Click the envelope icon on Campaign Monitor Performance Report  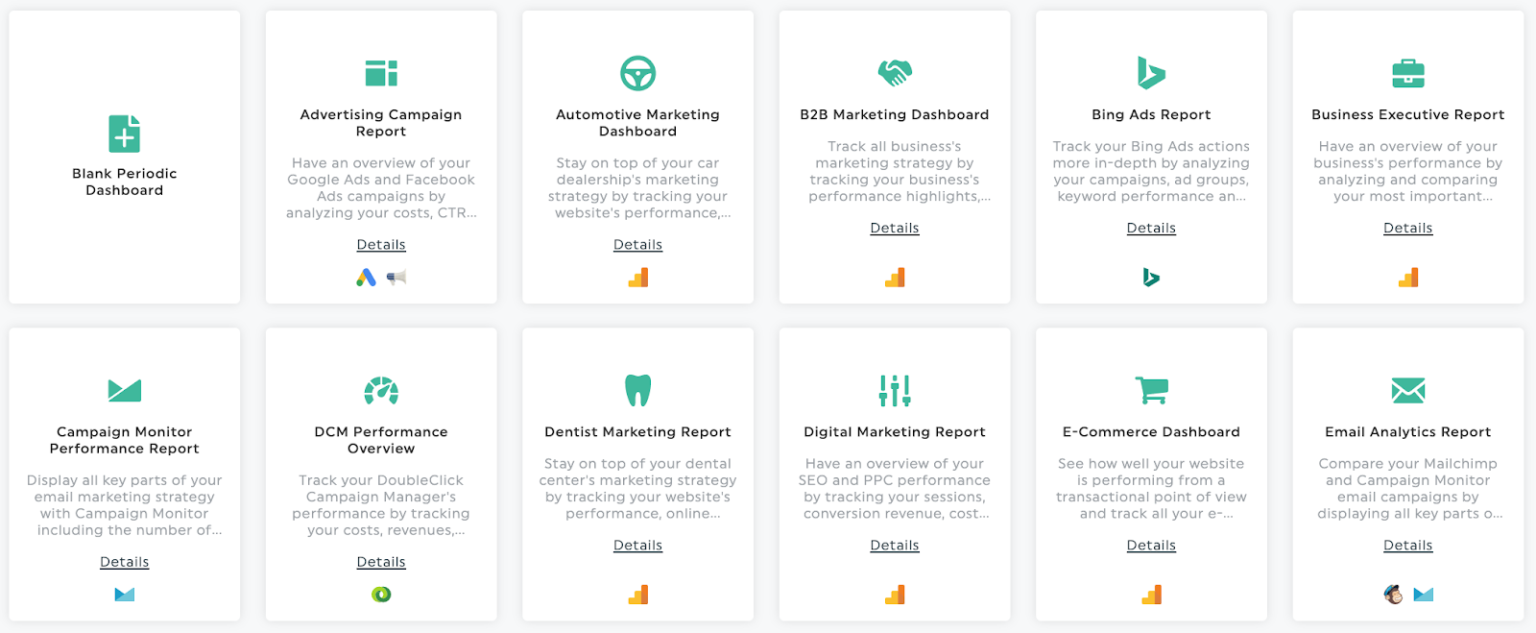[123, 390]
